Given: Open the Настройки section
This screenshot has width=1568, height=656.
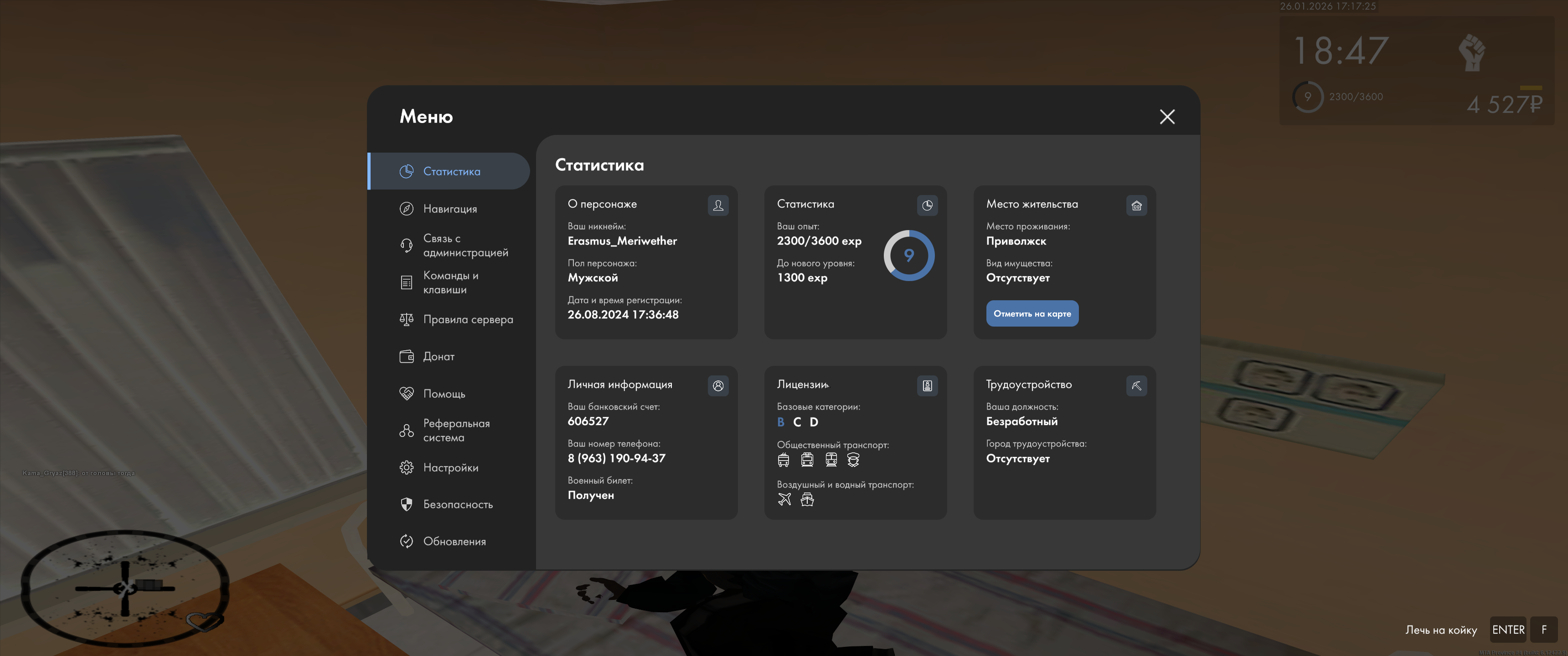Looking at the screenshot, I should (449, 467).
